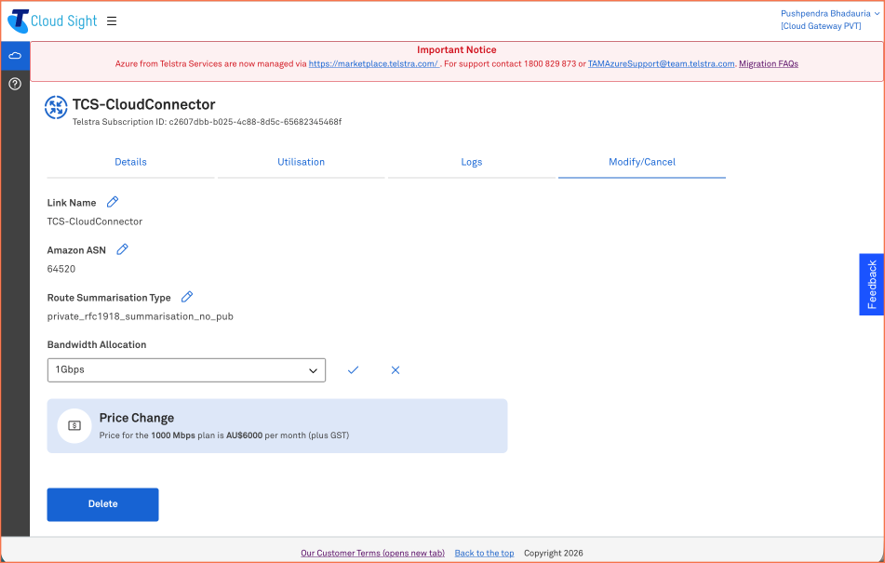The image size is (885, 563).
Task: Click the TCS-CloudConnector link name value
Action: 94,221
